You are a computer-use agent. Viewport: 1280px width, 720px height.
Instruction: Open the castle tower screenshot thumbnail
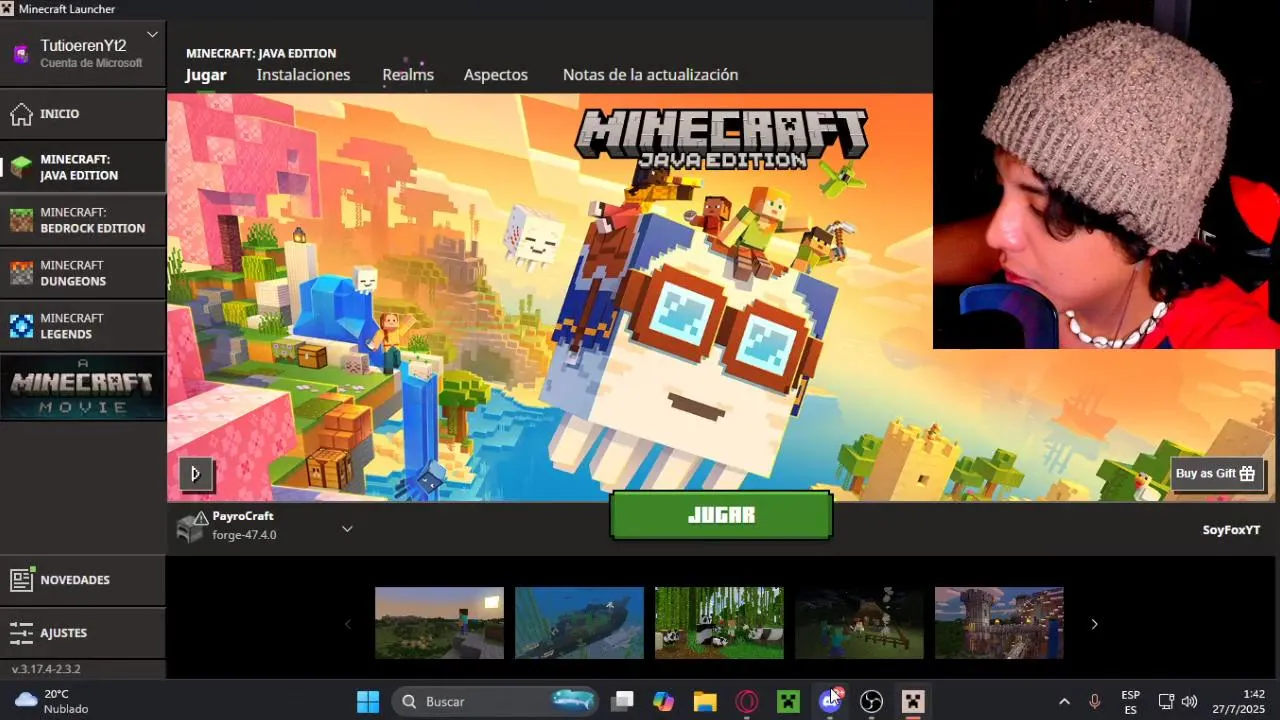tap(999, 623)
